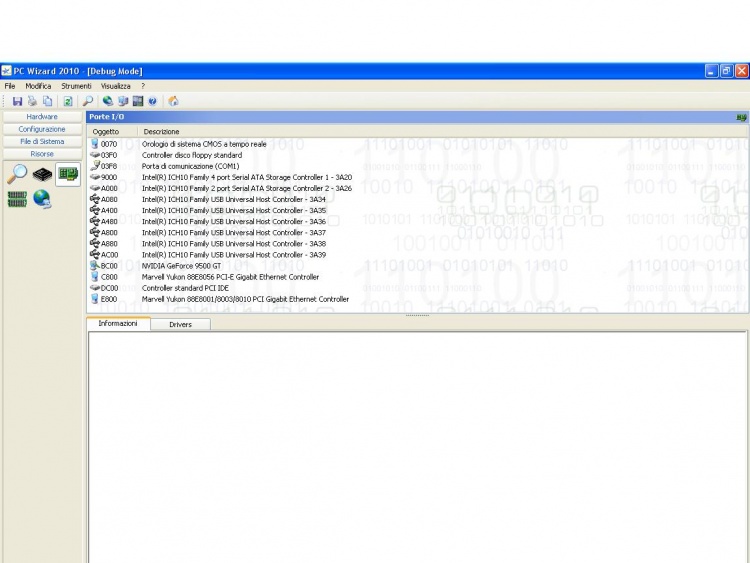Image resolution: width=750 pixels, height=563 pixels.
Task: Click the Home toolbar icon
Action: coord(174,101)
